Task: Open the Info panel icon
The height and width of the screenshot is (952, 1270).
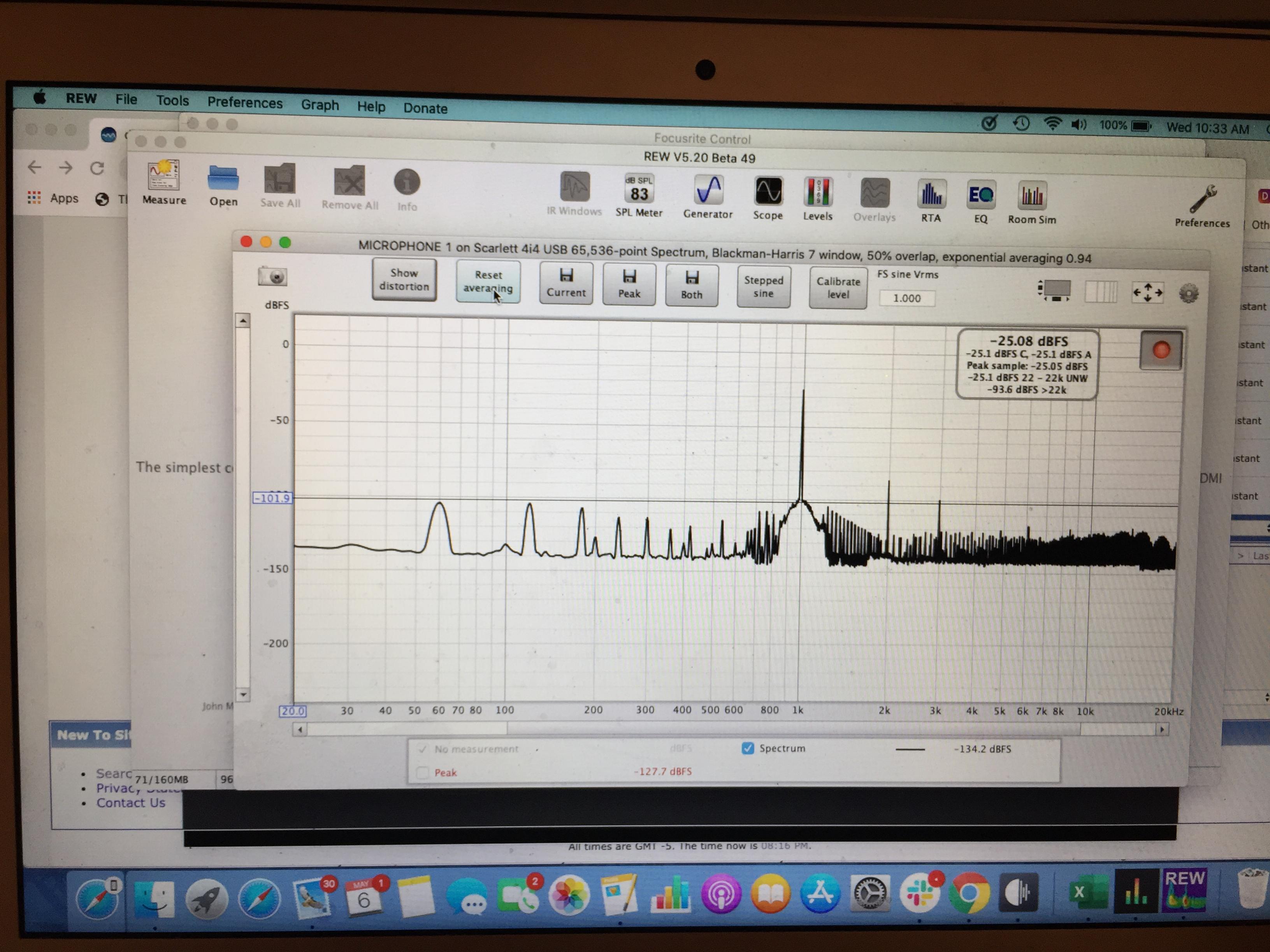Action: [x=407, y=190]
